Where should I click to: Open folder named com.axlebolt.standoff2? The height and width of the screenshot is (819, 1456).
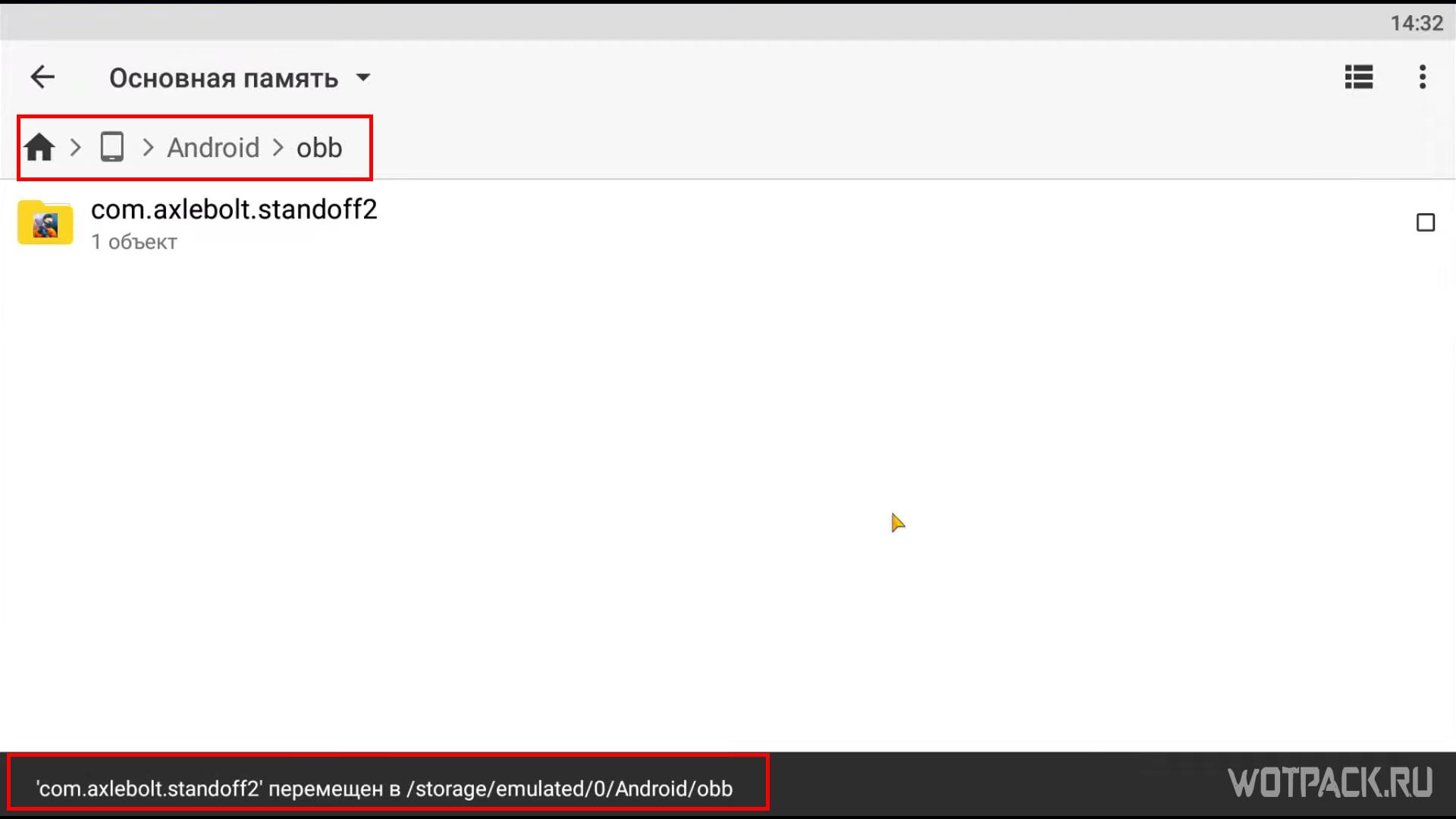click(x=234, y=209)
